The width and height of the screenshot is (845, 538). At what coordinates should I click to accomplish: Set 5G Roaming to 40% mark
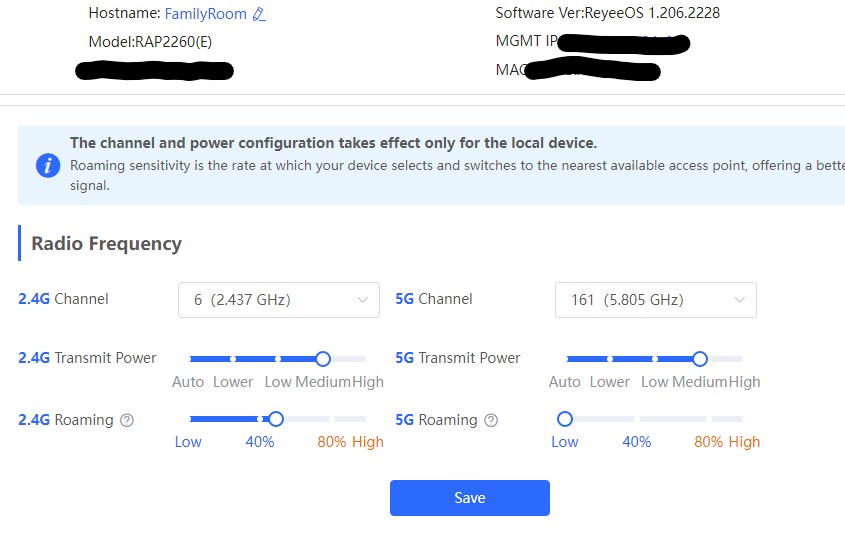point(637,419)
